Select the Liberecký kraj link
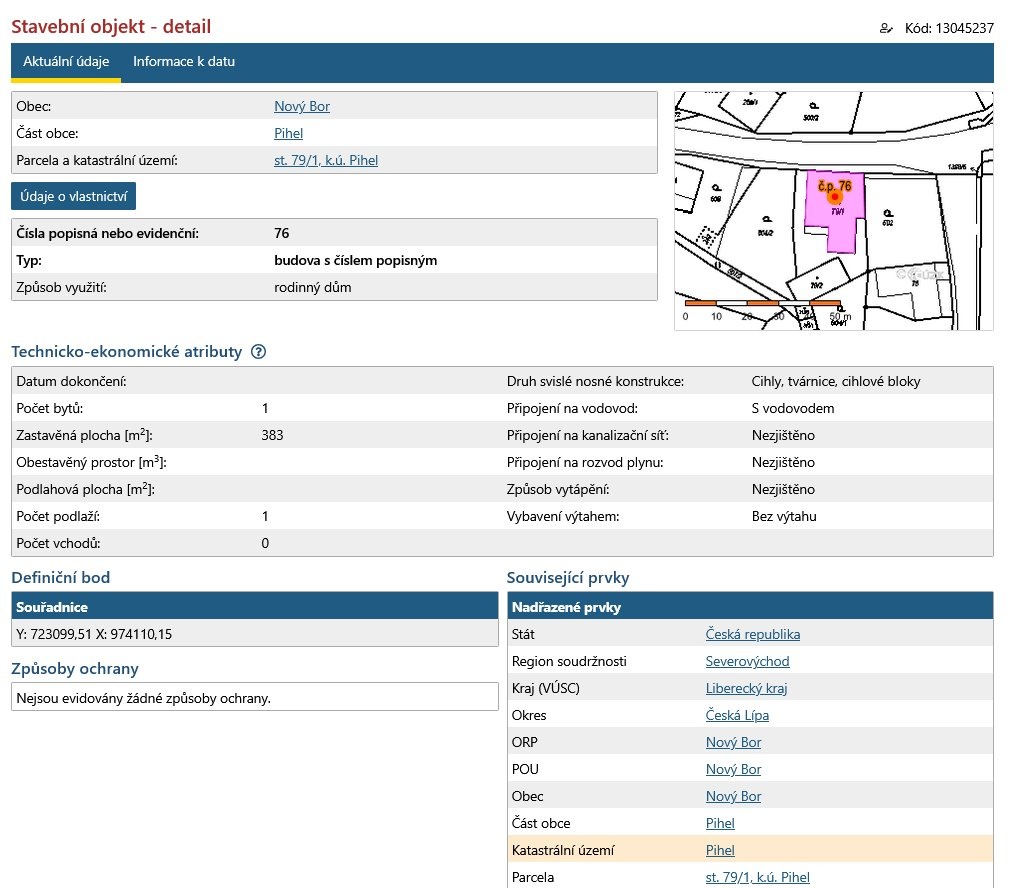This screenshot has width=1010, height=888. (746, 688)
